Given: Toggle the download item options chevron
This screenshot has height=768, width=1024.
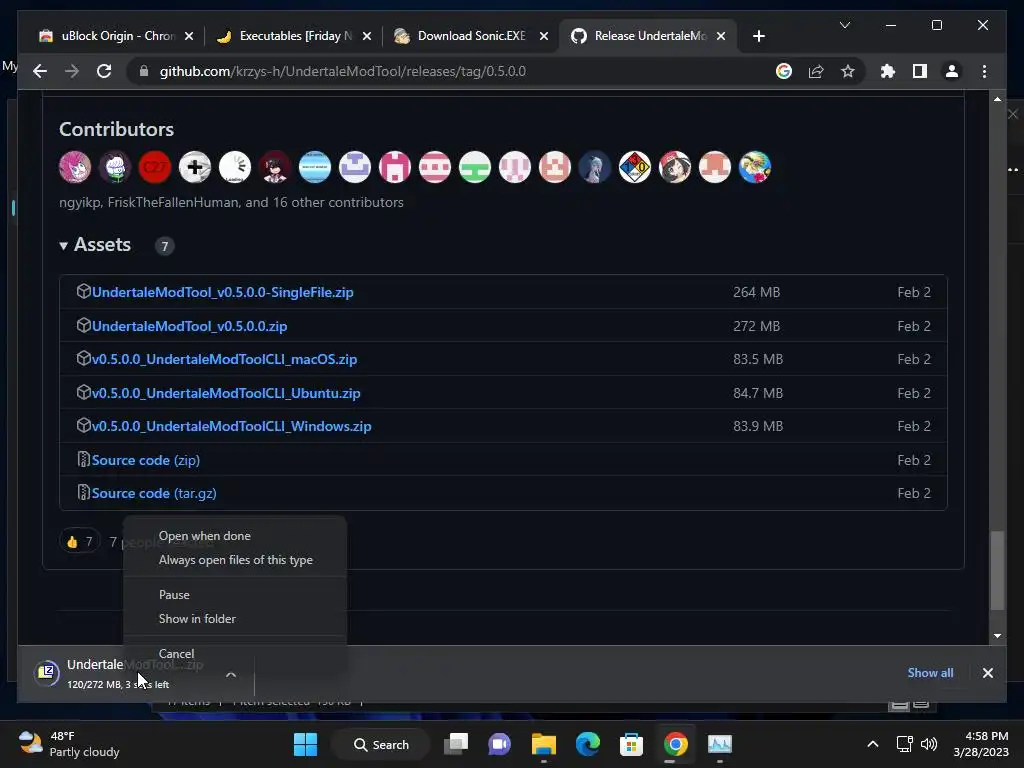Looking at the screenshot, I should point(231,675).
